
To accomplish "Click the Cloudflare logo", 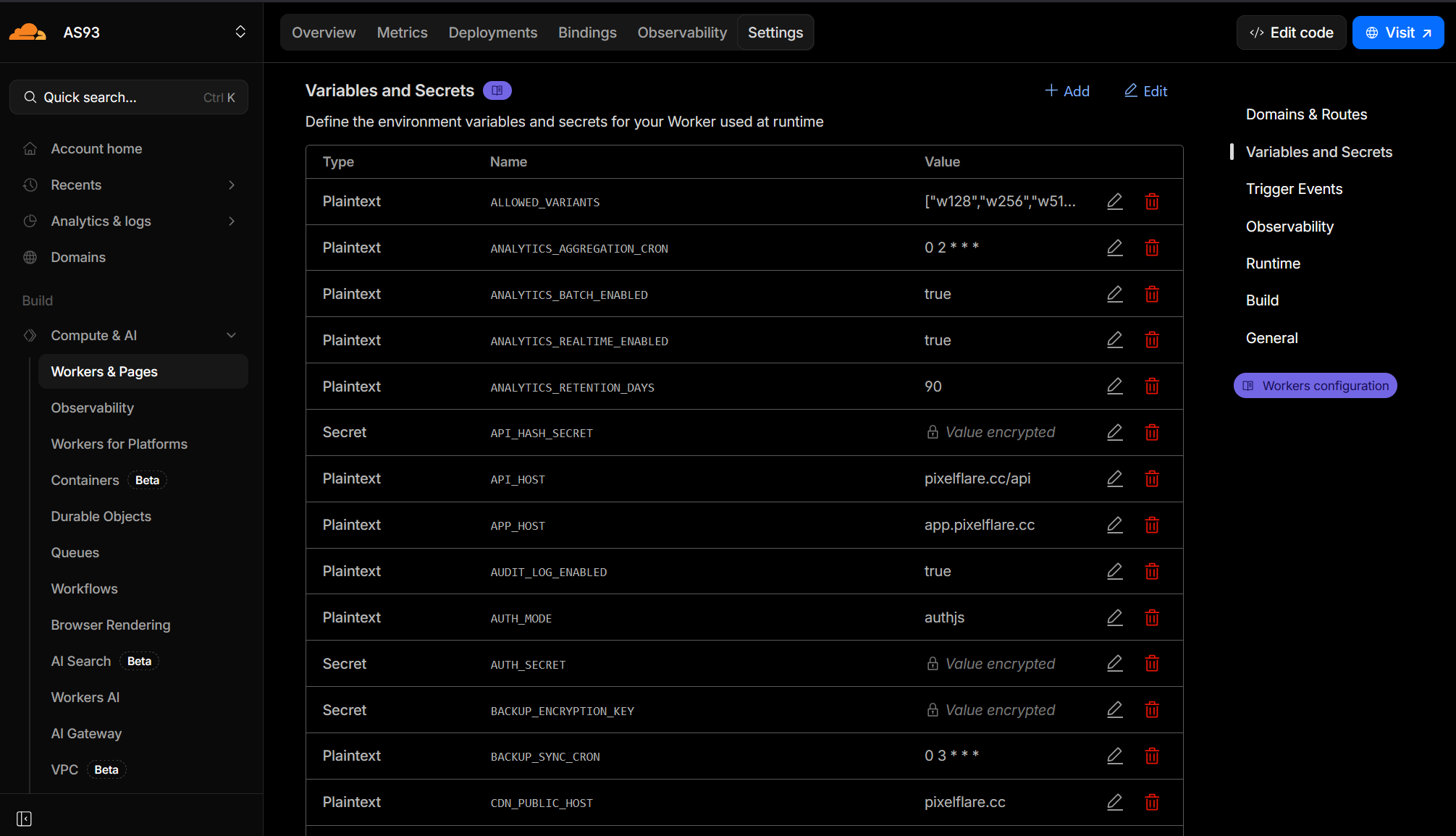I will (x=28, y=33).
